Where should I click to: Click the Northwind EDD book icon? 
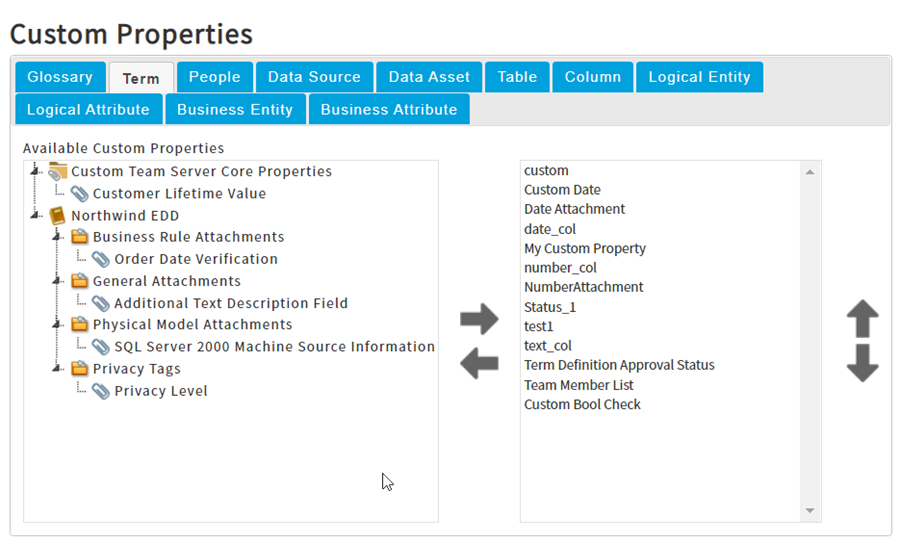click(x=57, y=216)
